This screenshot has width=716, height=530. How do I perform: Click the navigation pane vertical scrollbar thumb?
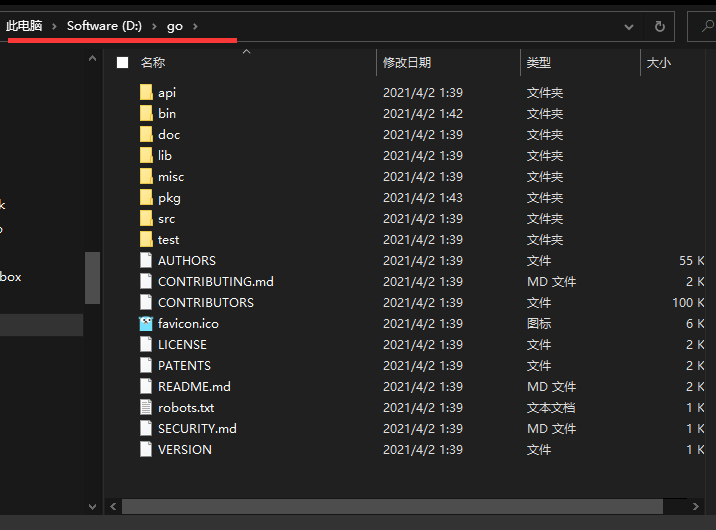[92, 278]
